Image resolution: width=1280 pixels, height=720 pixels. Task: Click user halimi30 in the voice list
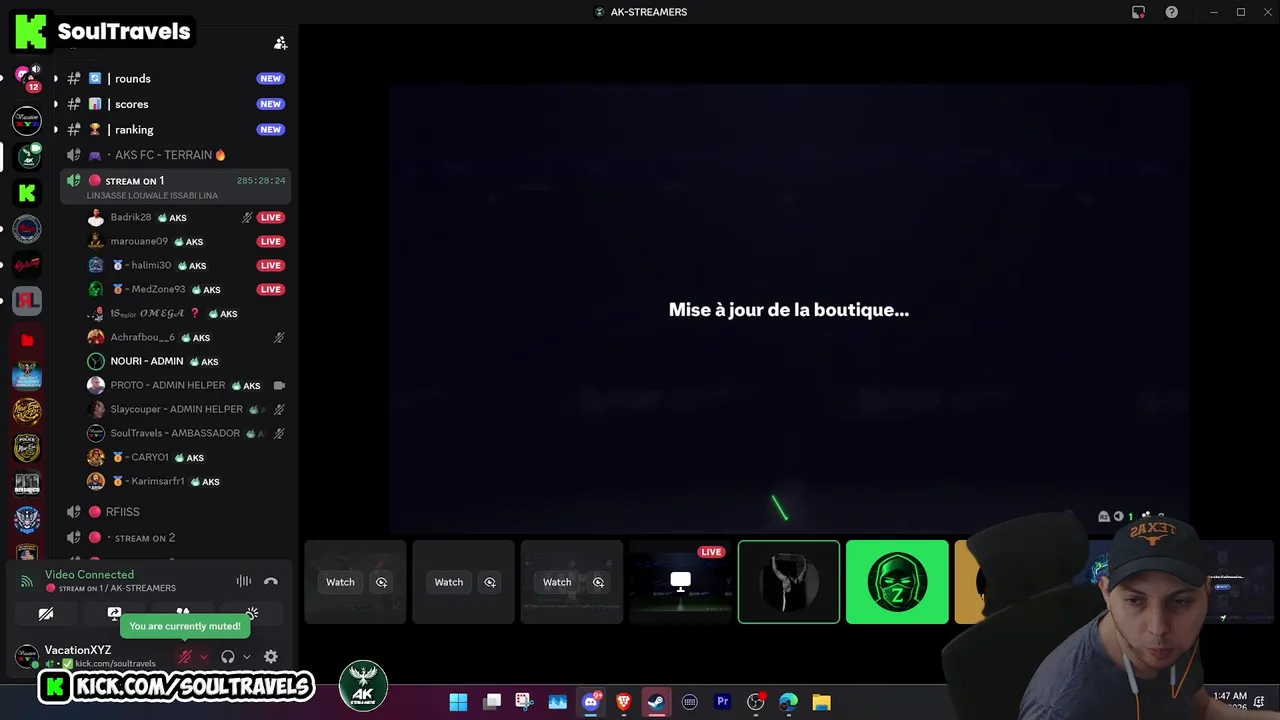coord(186,265)
